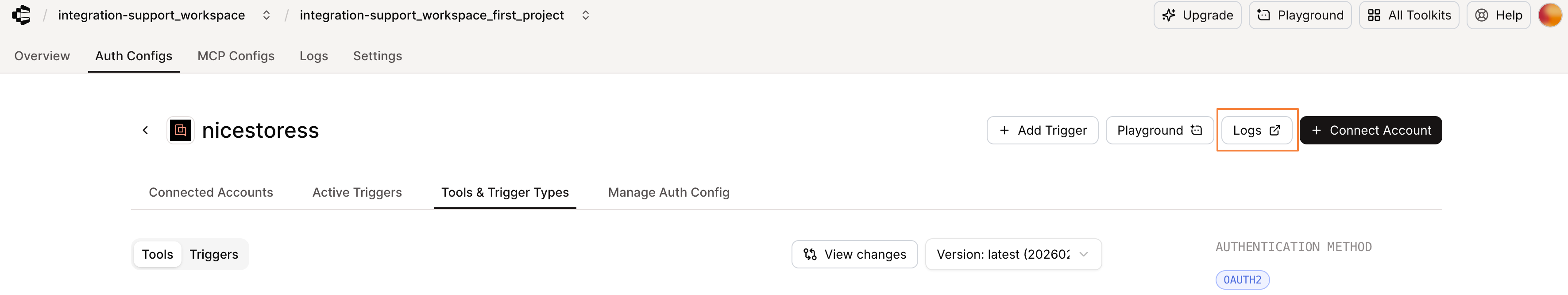Viewport: 1568px width, 295px height.
Task: Click the Add Trigger button
Action: point(1042,130)
